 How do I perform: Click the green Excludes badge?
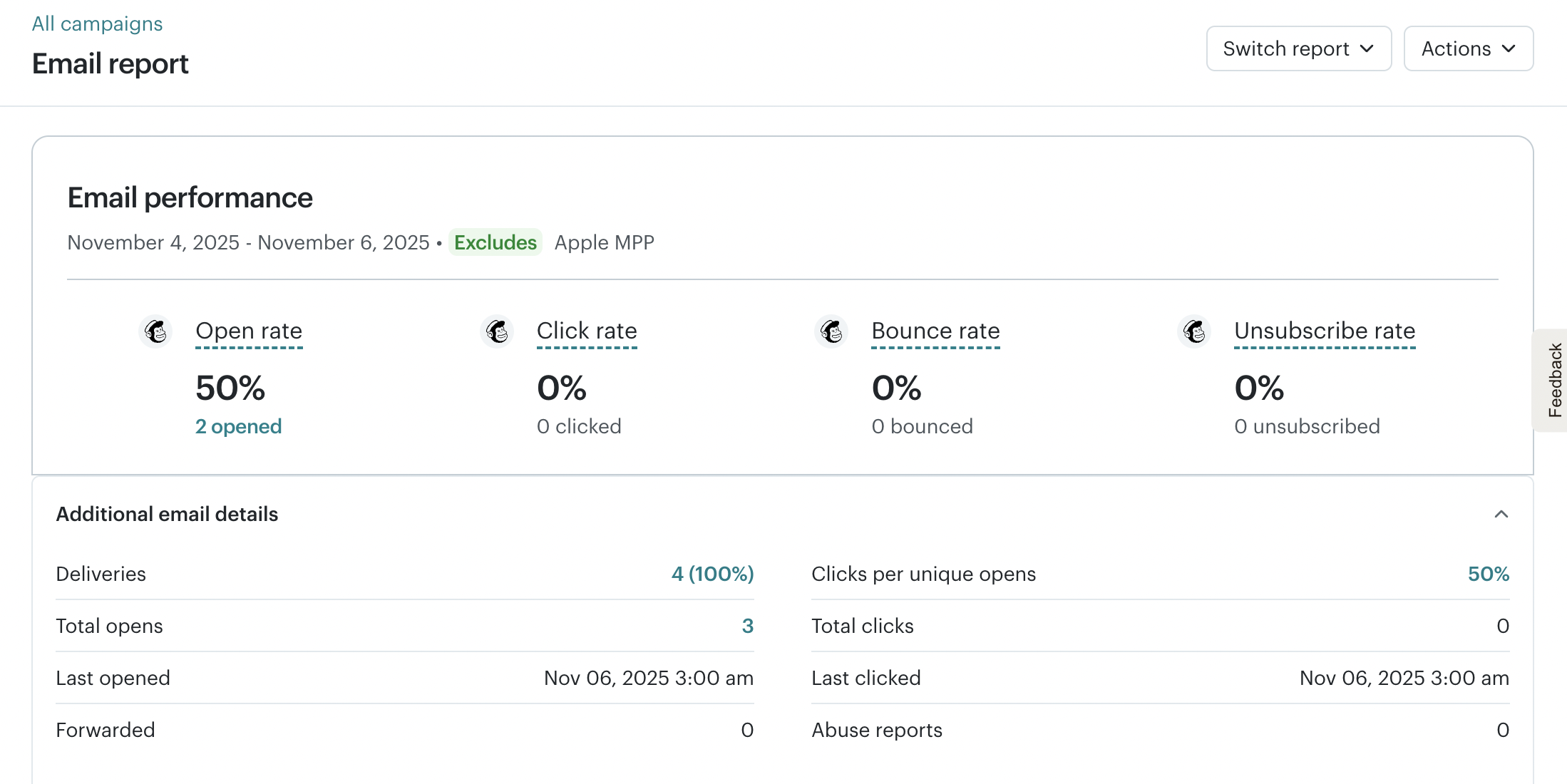(495, 242)
